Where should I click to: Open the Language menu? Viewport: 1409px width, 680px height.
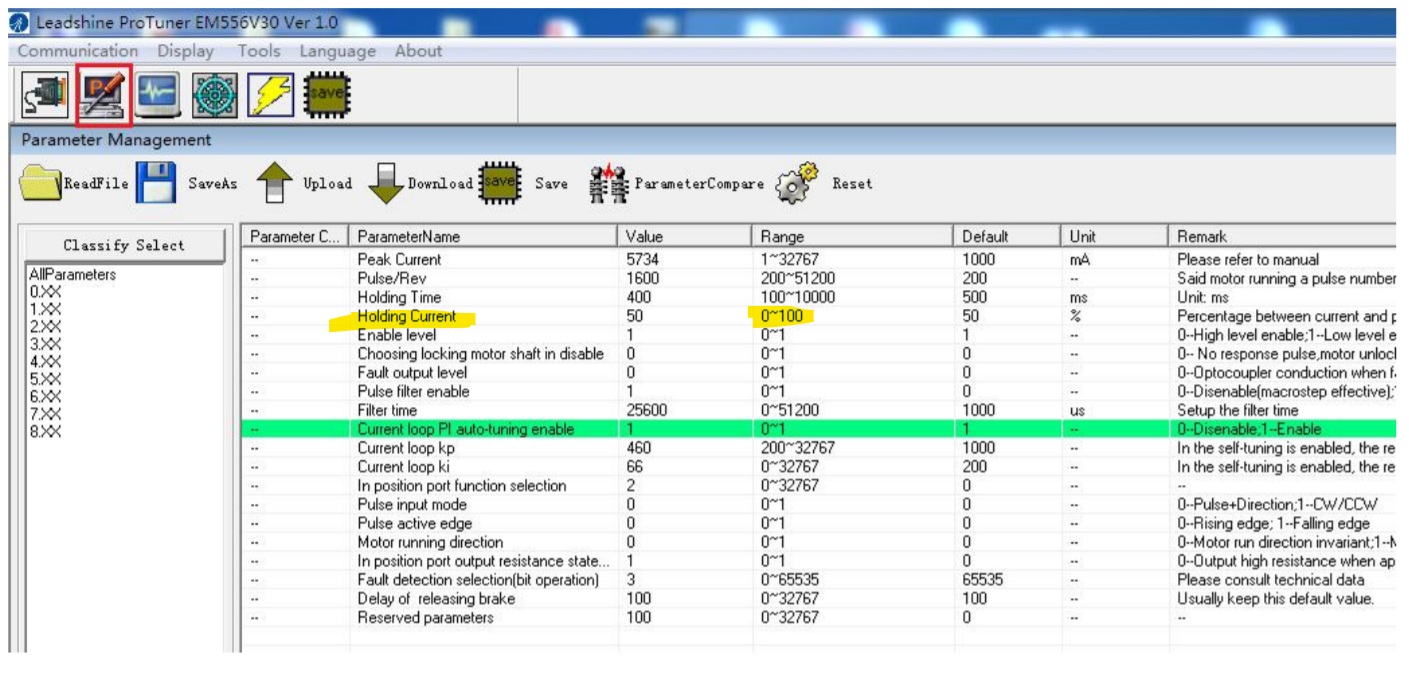(x=338, y=51)
